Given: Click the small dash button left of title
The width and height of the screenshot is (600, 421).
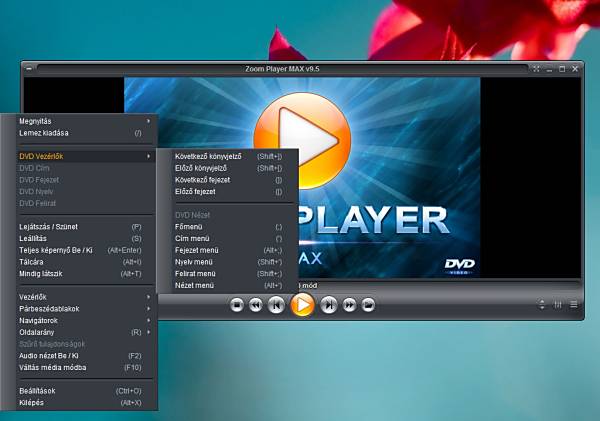Looking at the screenshot, I should click(29, 69).
